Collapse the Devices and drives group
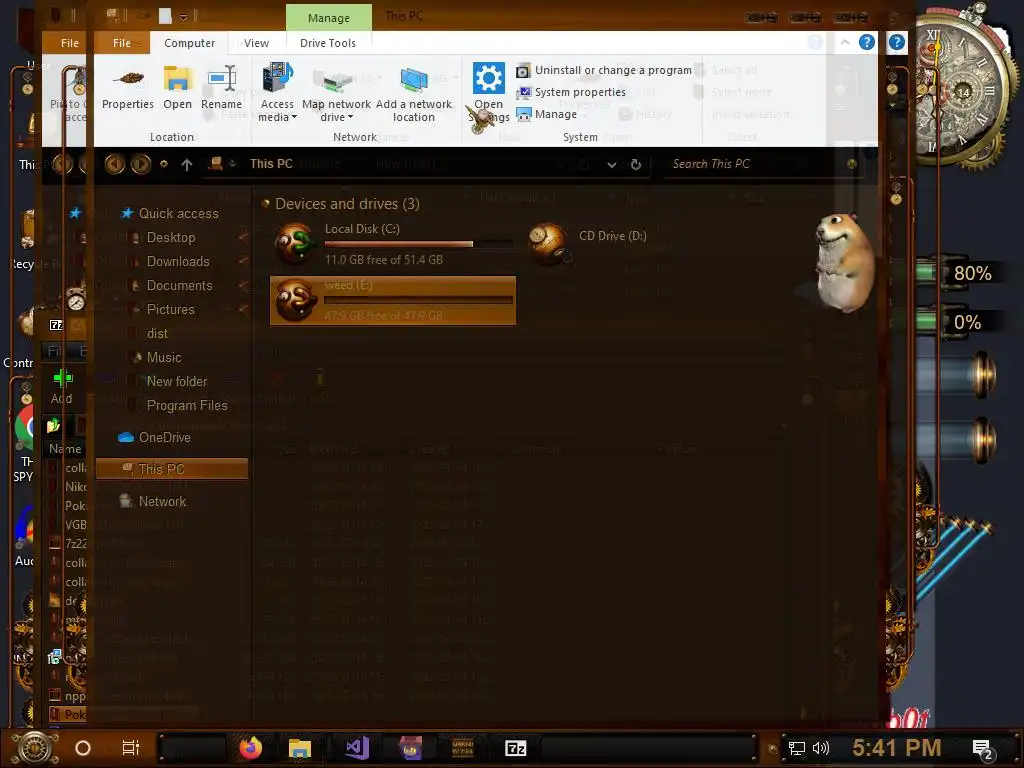 (x=266, y=204)
